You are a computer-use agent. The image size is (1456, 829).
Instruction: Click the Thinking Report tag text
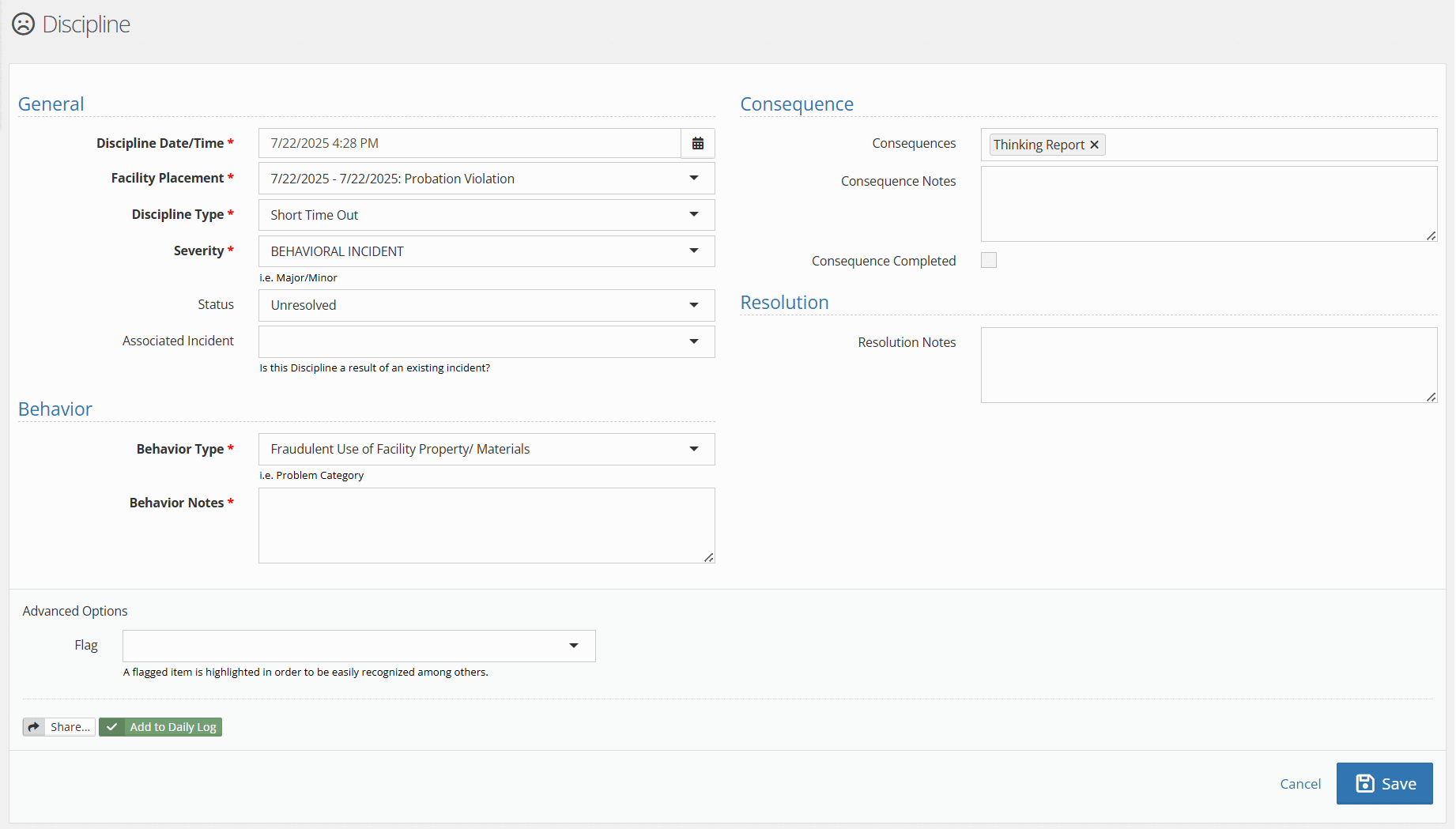1039,145
